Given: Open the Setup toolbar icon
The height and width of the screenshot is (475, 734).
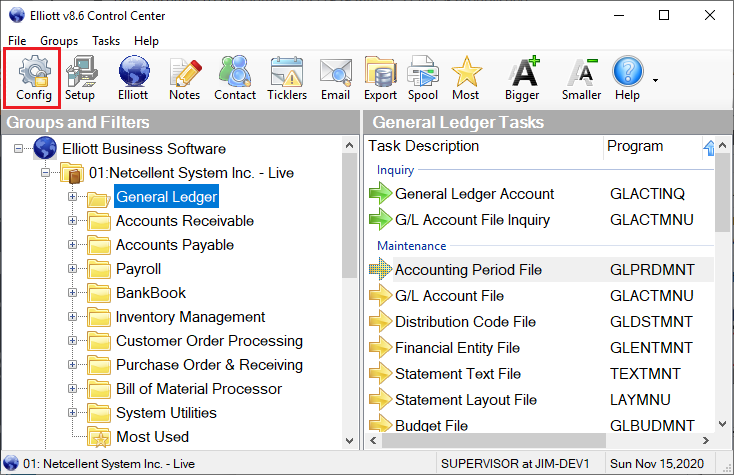Looking at the screenshot, I should point(81,78).
